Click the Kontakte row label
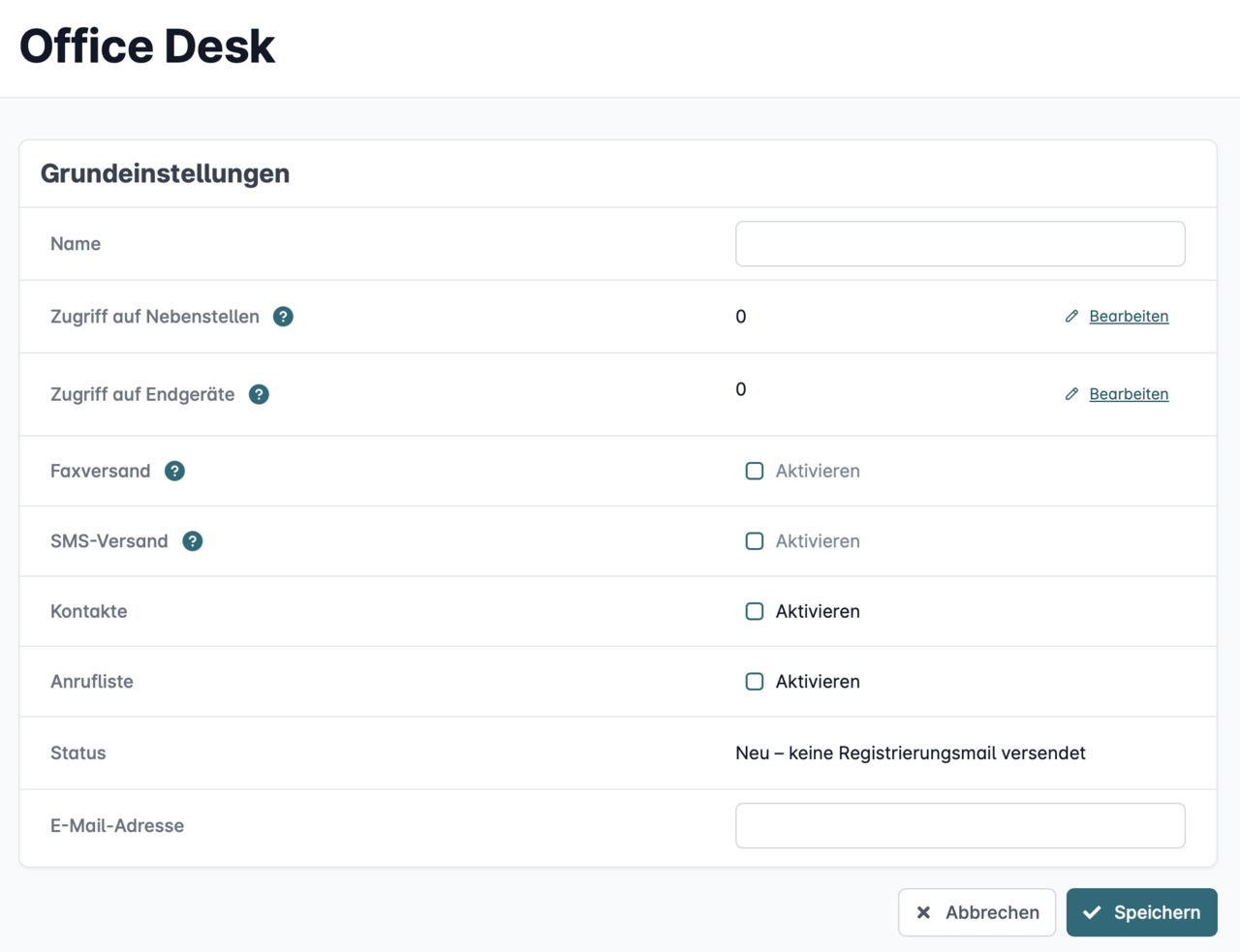 point(89,611)
